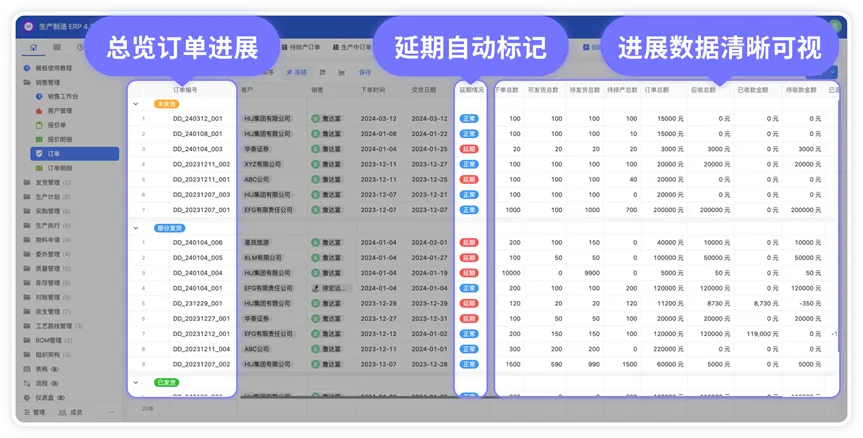Open 管理 at sidebar bottom
This screenshot has height=438, width=863.
34,412
